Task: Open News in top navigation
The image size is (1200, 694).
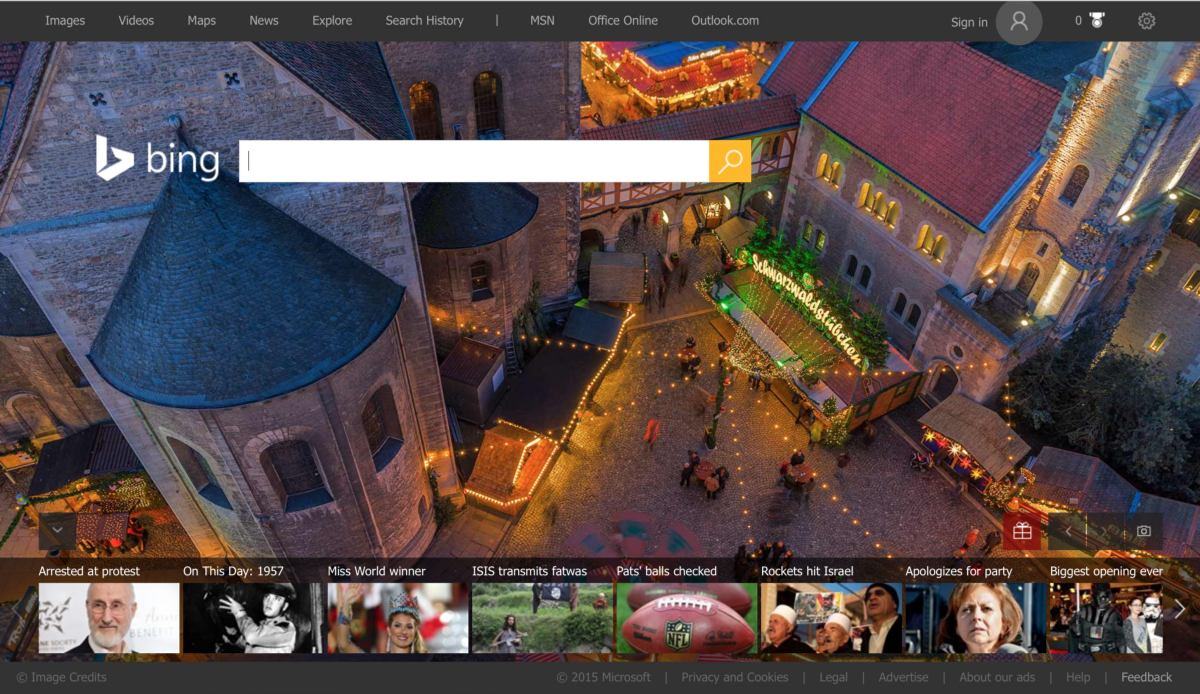Action: (264, 20)
